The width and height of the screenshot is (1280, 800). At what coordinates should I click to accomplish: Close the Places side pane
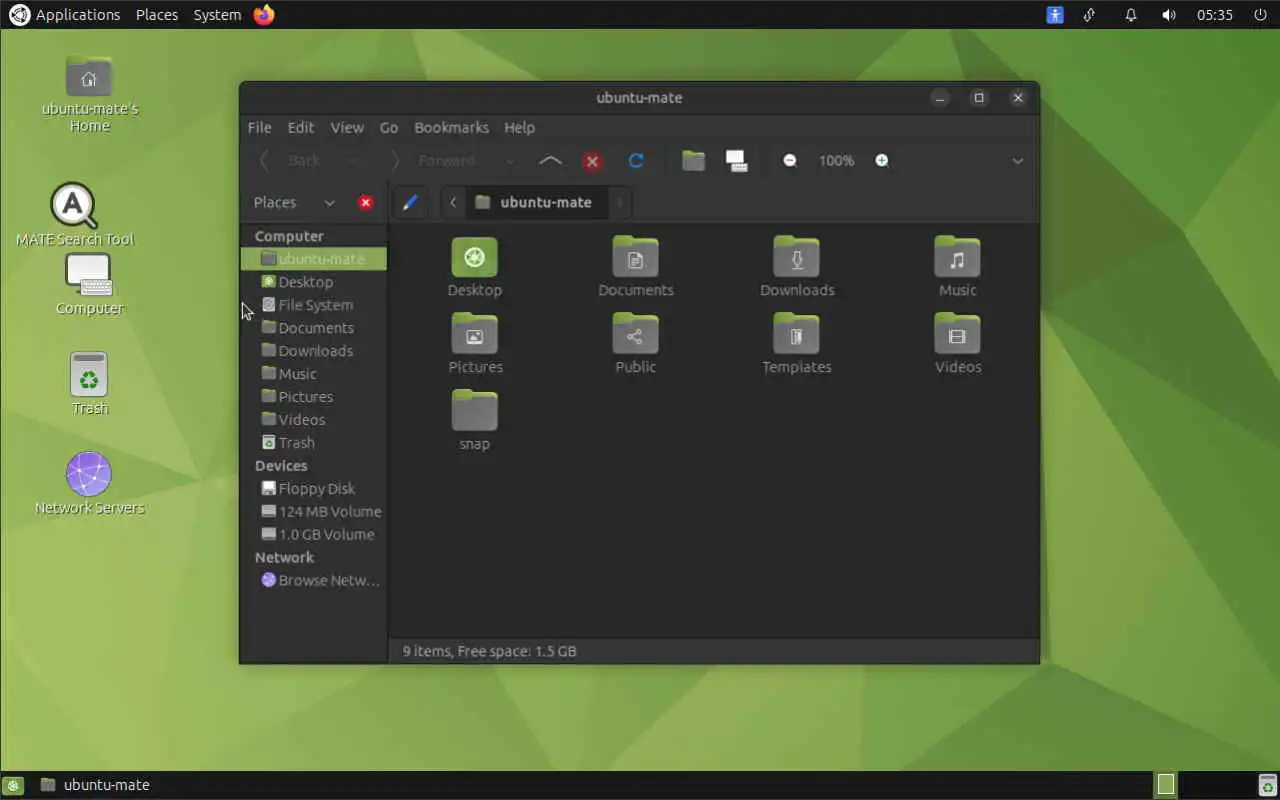[x=366, y=202]
